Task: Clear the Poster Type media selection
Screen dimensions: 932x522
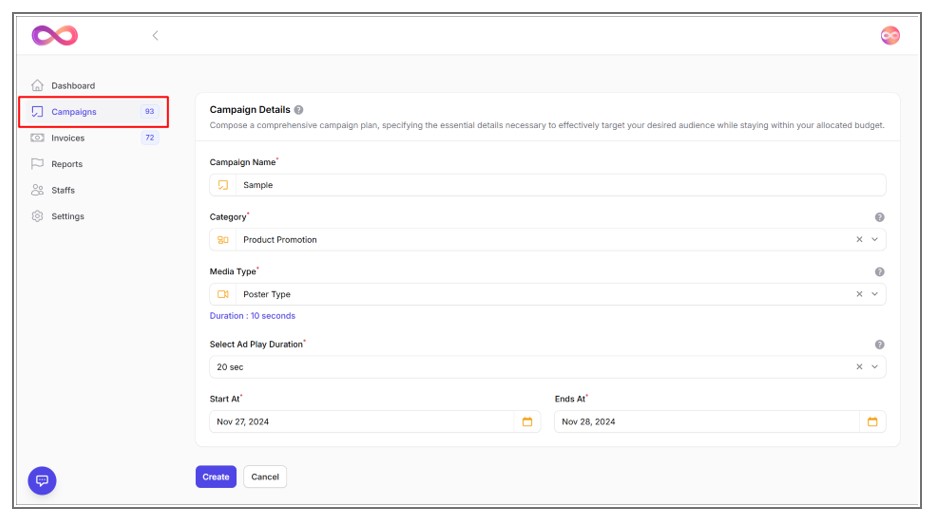Action: (859, 295)
